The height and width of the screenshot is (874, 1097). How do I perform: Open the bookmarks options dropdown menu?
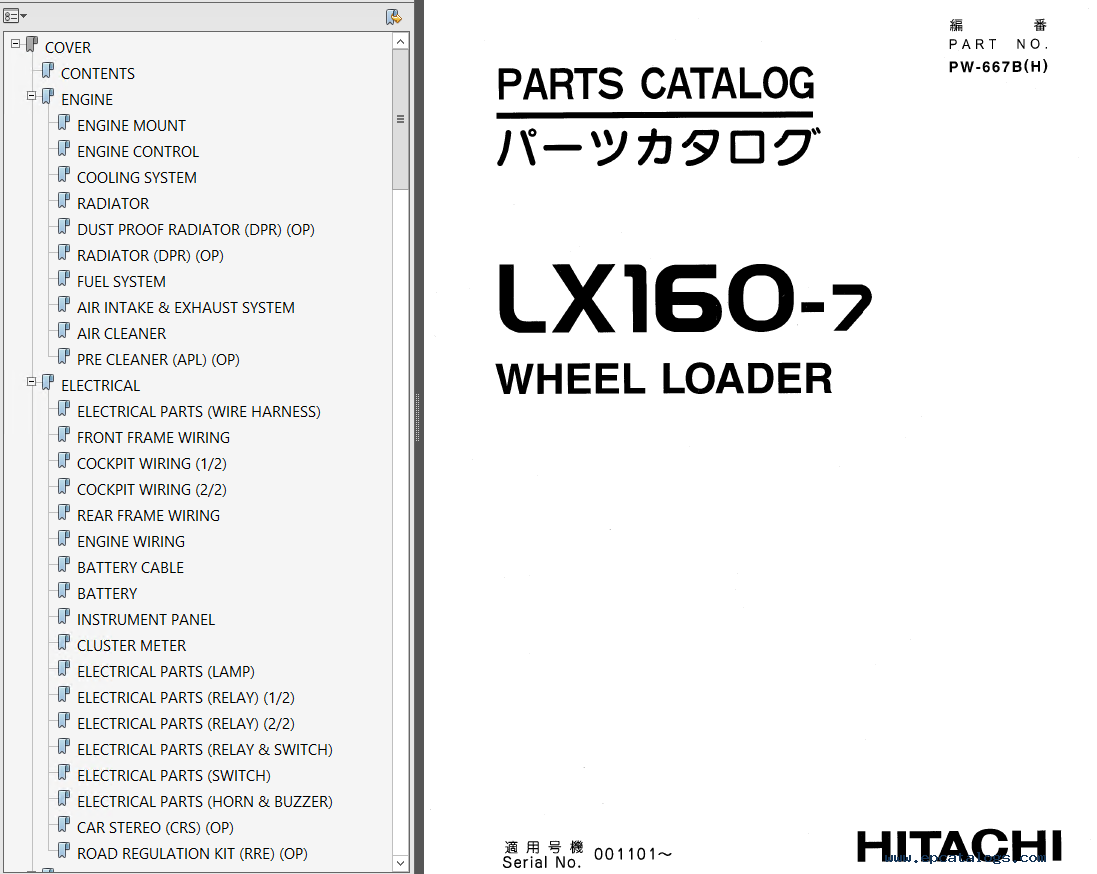(15, 16)
